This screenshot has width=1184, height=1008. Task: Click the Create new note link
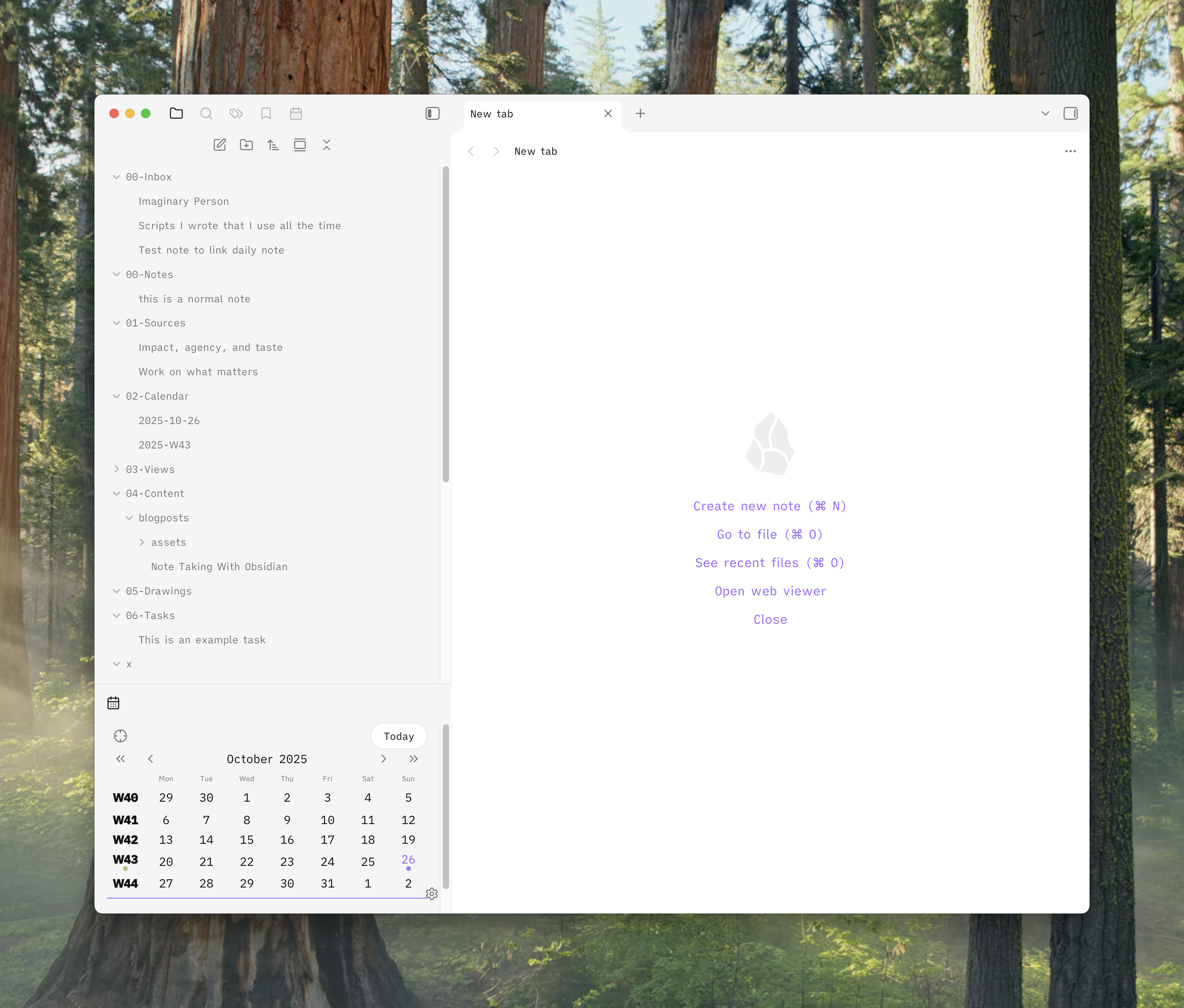pos(770,506)
